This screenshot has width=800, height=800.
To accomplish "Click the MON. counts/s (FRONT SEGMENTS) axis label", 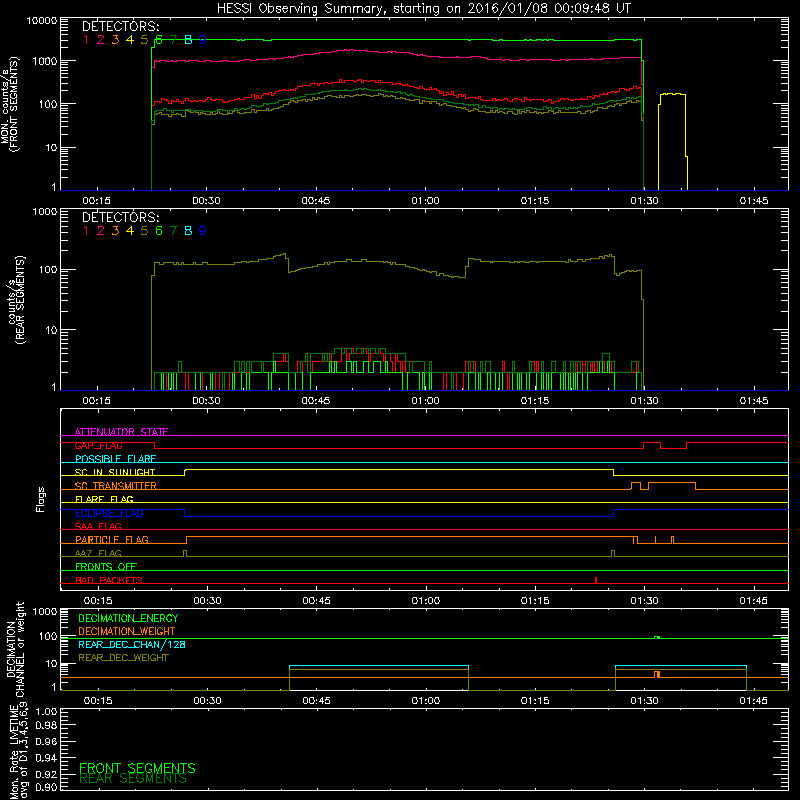I will [x=9, y=105].
